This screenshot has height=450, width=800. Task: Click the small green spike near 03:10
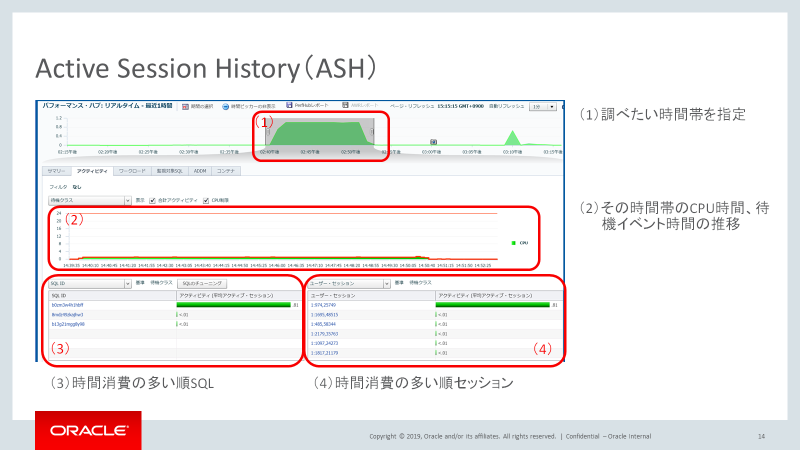point(512,138)
